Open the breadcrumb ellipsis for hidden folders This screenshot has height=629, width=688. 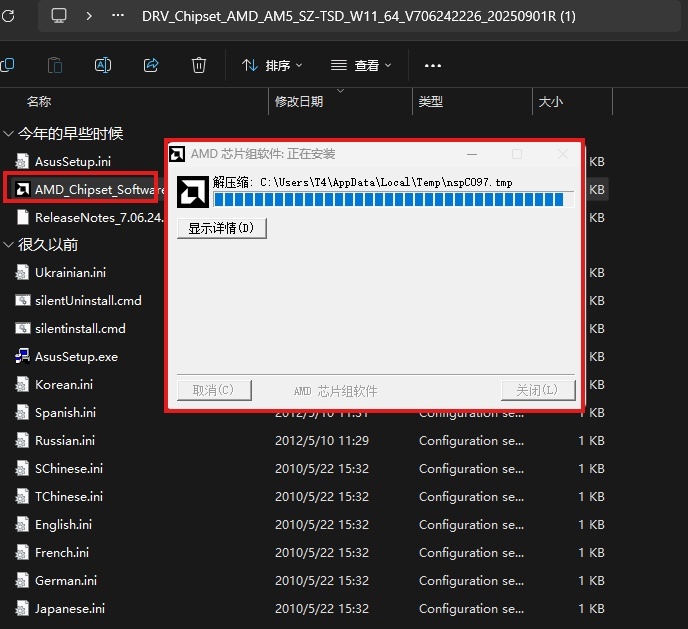tap(118, 16)
